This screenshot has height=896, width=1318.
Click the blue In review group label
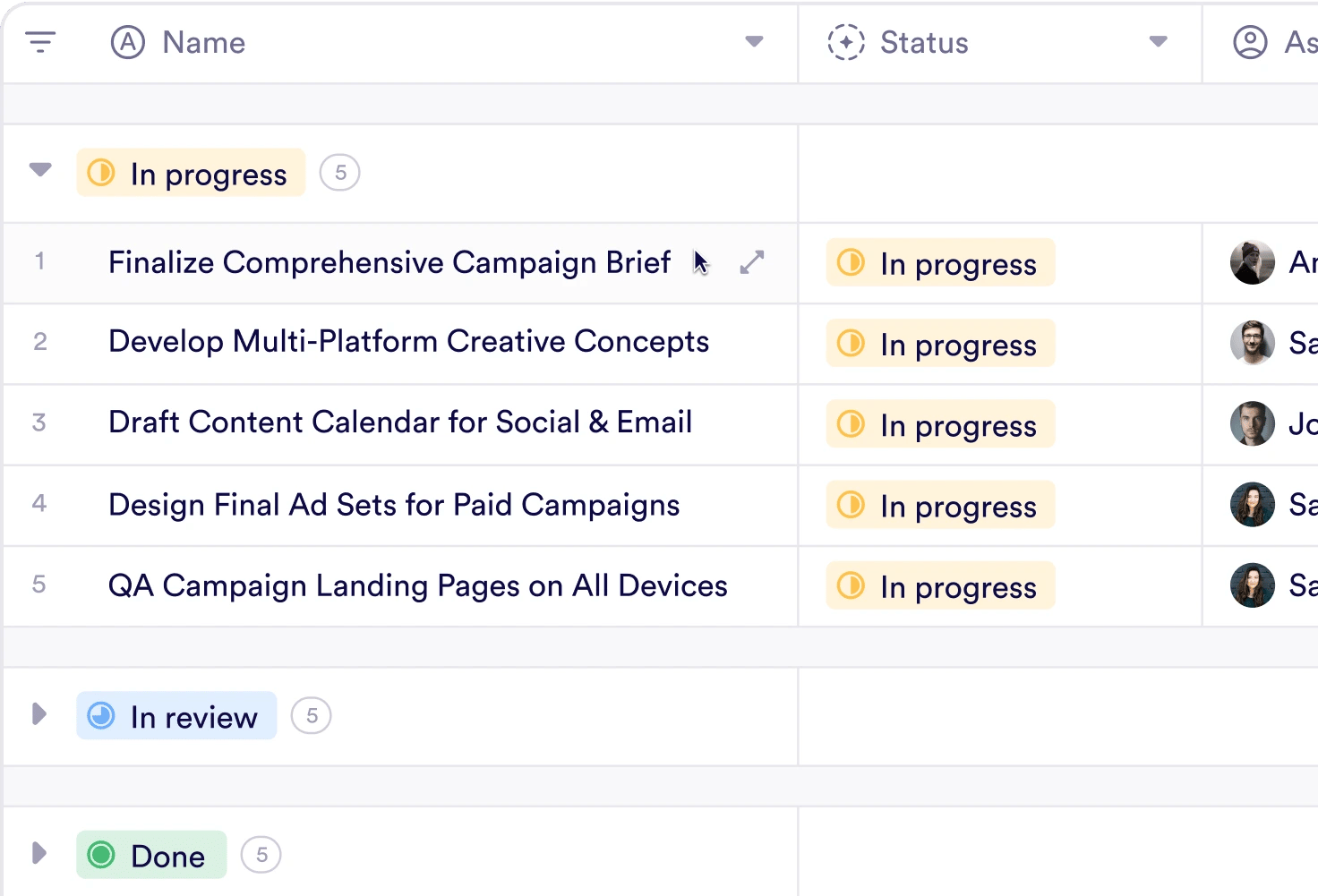coord(176,716)
